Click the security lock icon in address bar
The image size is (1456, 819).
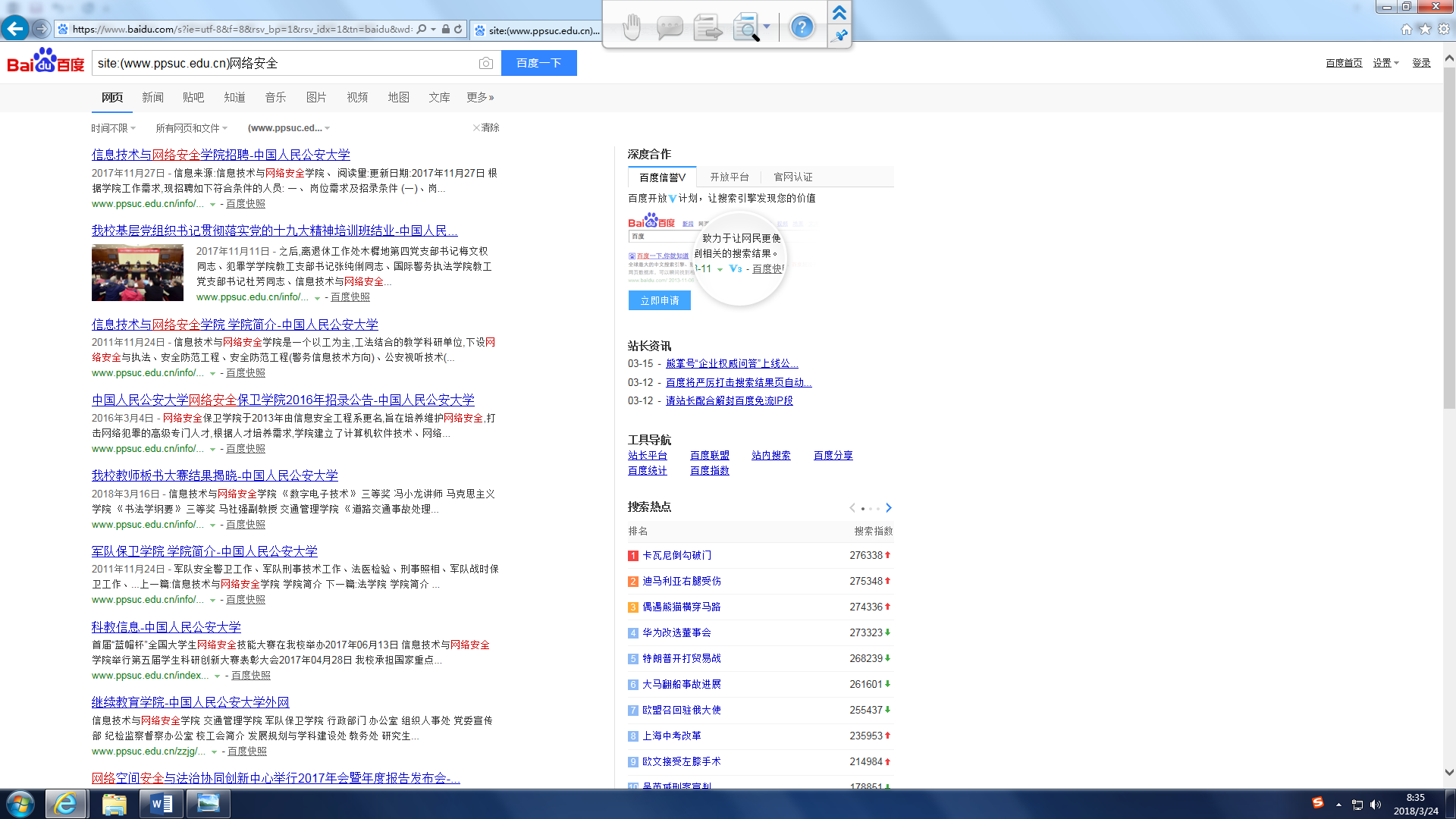[x=445, y=30]
